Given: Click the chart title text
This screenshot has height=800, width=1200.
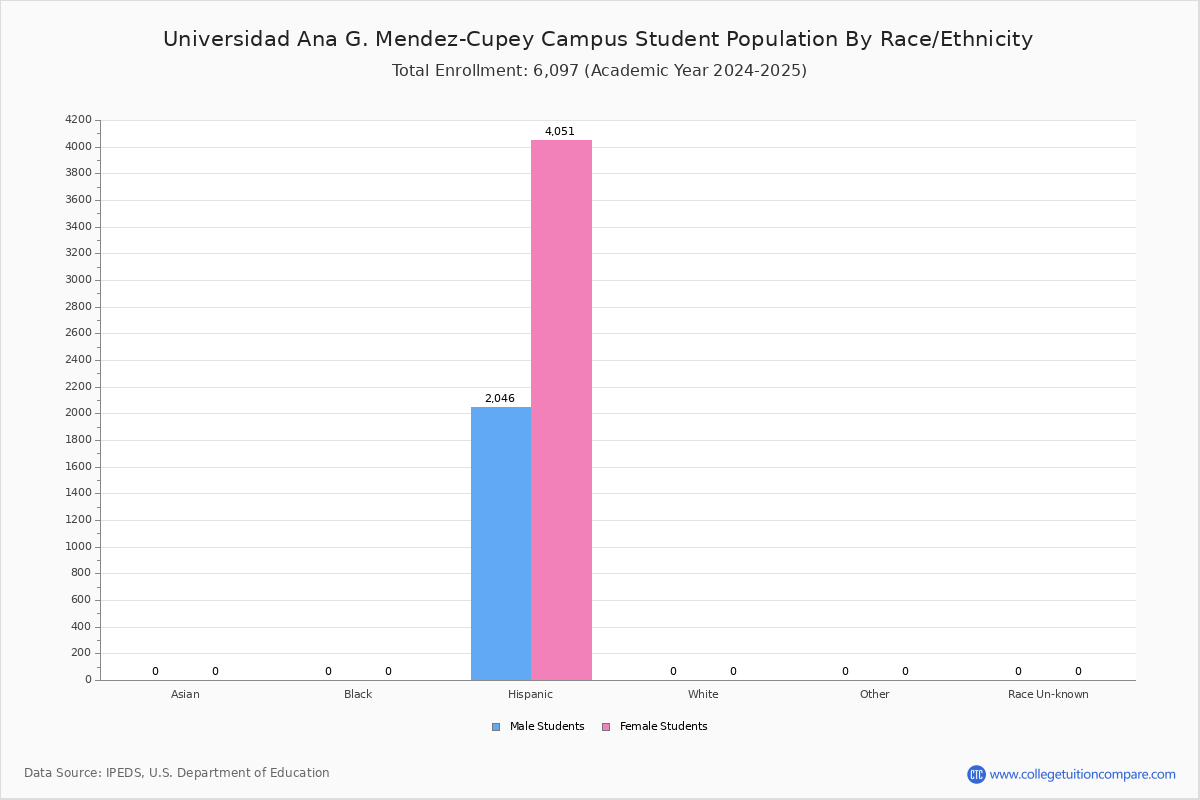Looking at the screenshot, I should pos(598,39).
